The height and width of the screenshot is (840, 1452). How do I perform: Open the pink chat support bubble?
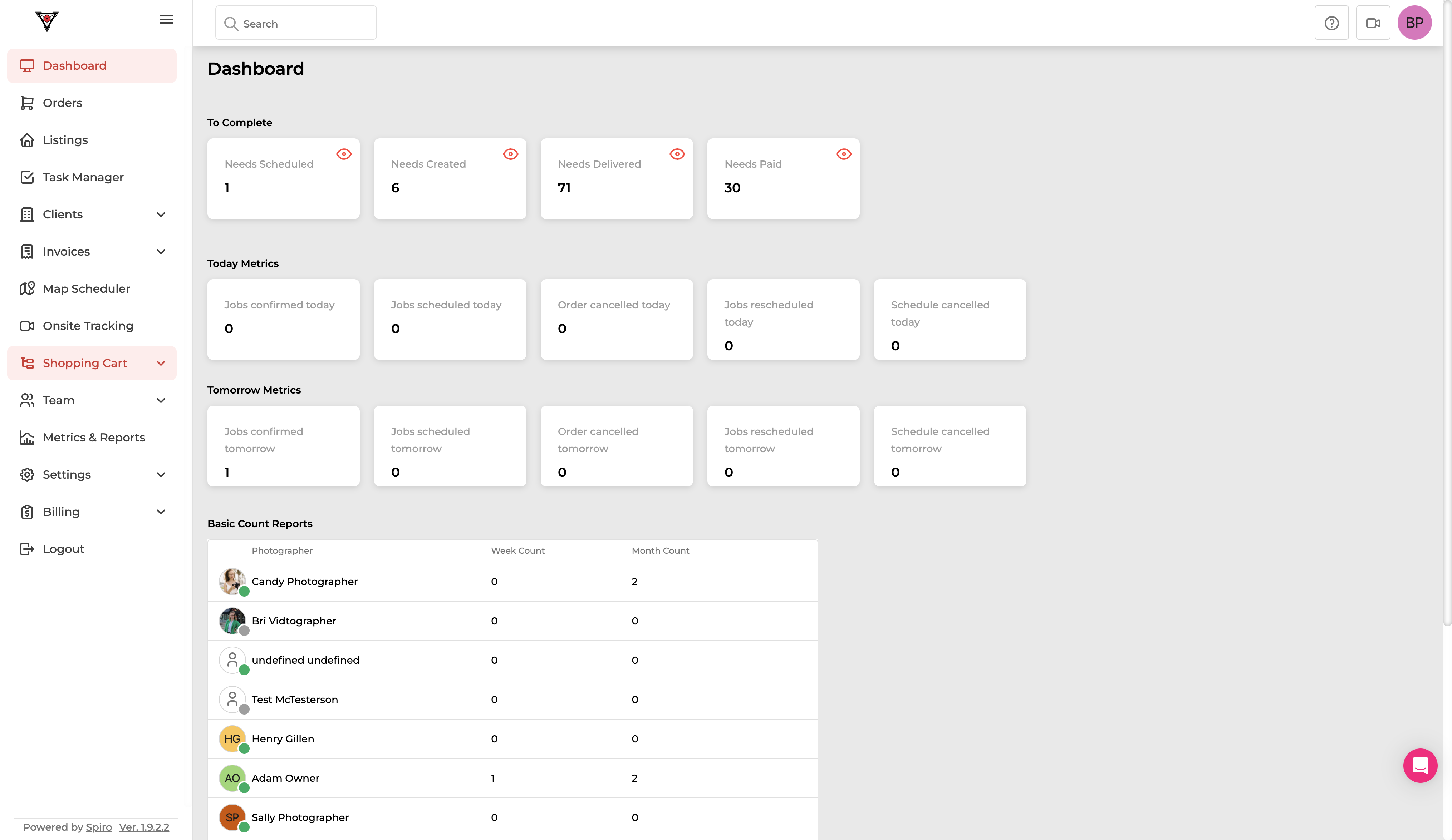click(x=1420, y=765)
